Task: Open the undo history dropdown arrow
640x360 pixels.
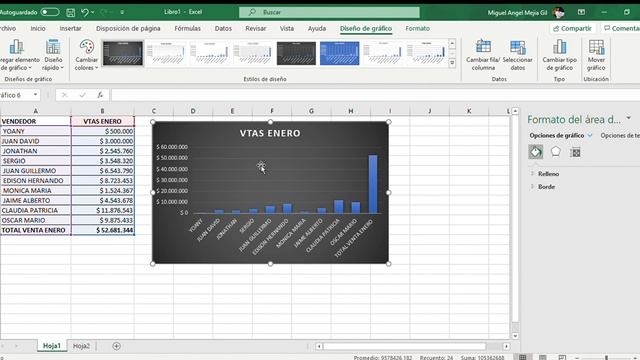Action: click(x=93, y=13)
